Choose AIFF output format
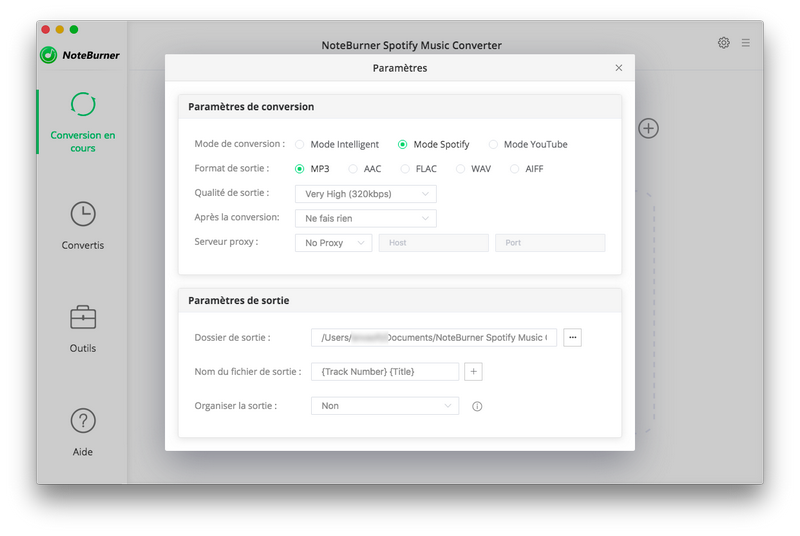This screenshot has width=800, height=536. pos(514,169)
